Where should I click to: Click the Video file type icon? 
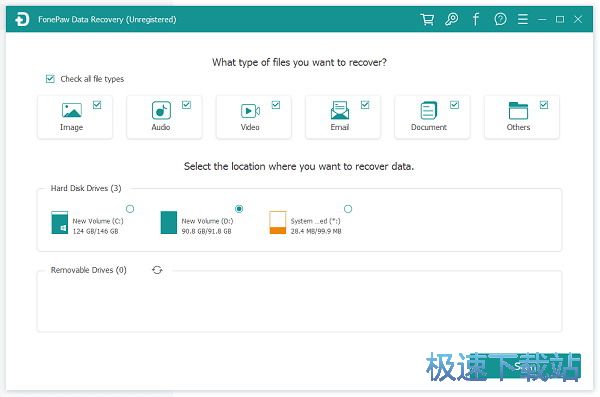click(250, 111)
